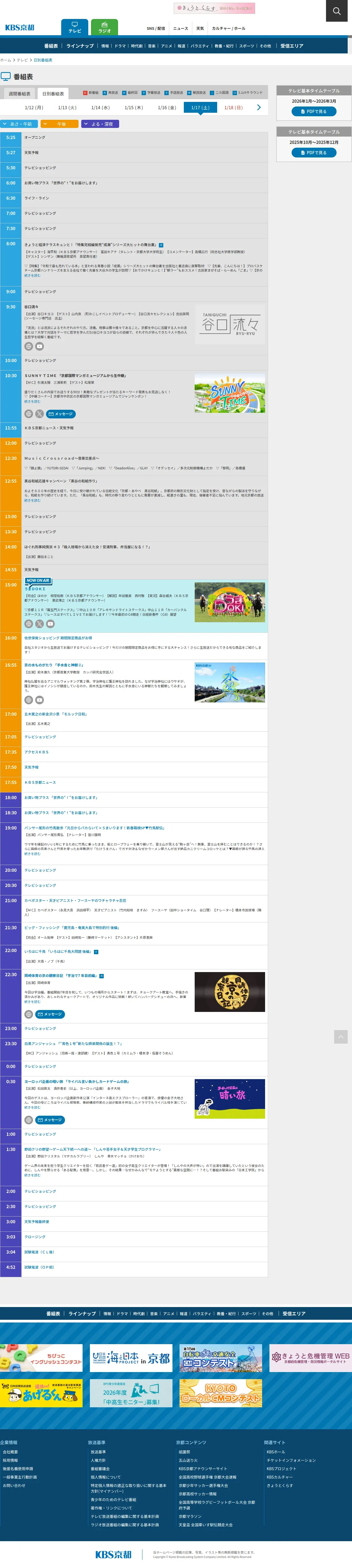Select the 1/18 (日) date tab
This screenshot has width=352, height=1568.
pyautogui.click(x=233, y=108)
